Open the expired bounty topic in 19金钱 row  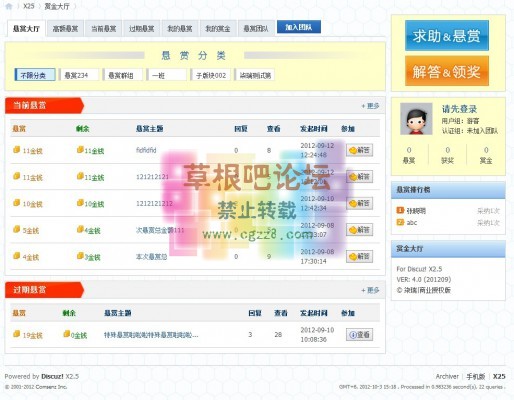click(151, 335)
